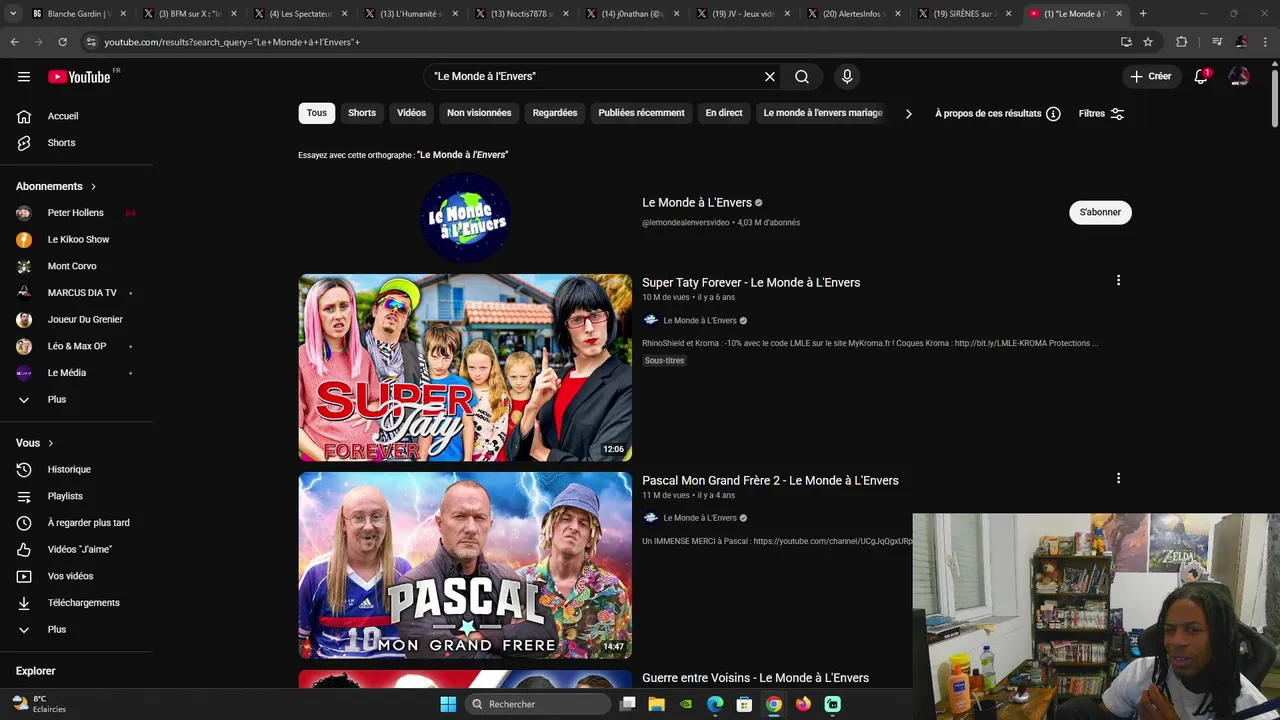Start voice search with the microphone icon
This screenshot has width=1280, height=720.
click(x=847, y=76)
